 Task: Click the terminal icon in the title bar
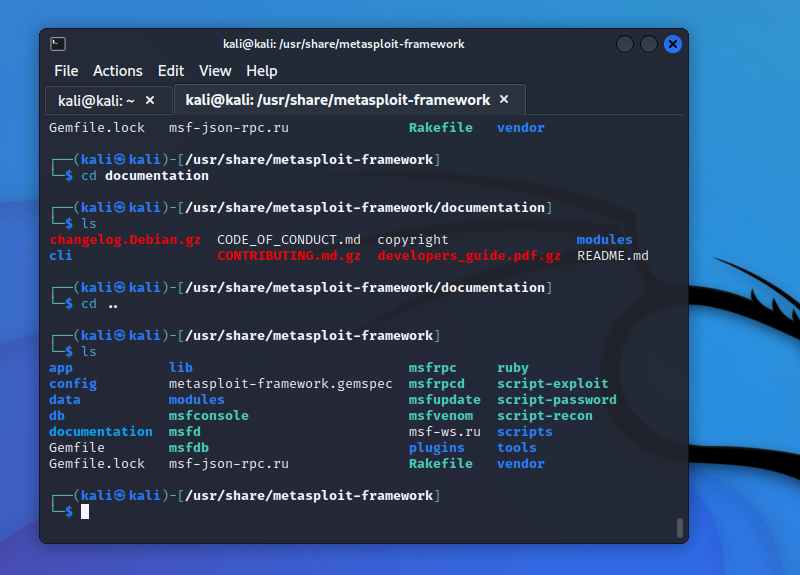click(x=58, y=44)
